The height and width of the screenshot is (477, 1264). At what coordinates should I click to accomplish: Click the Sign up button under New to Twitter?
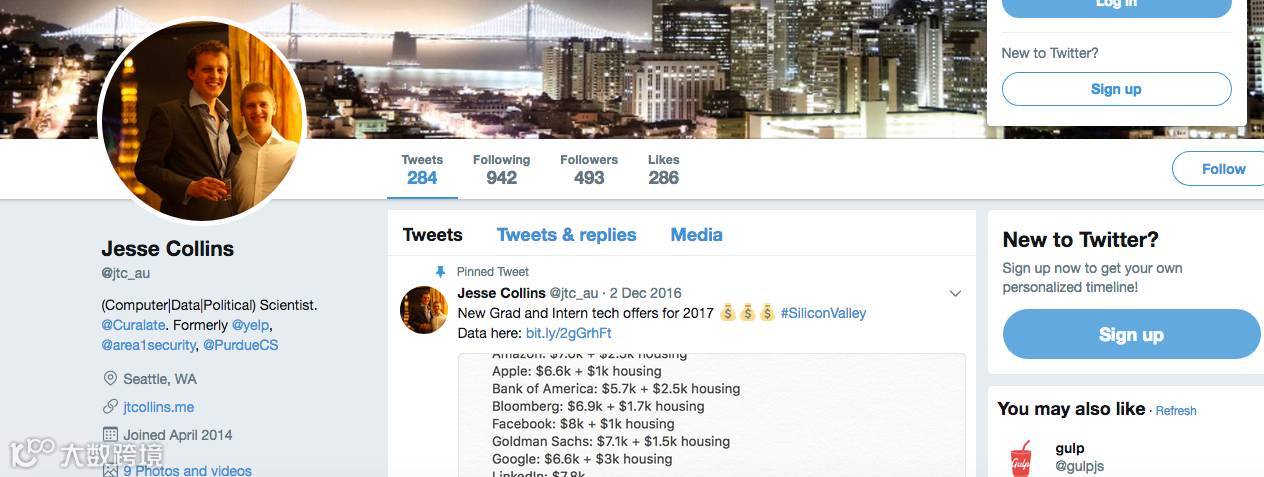pos(1131,334)
